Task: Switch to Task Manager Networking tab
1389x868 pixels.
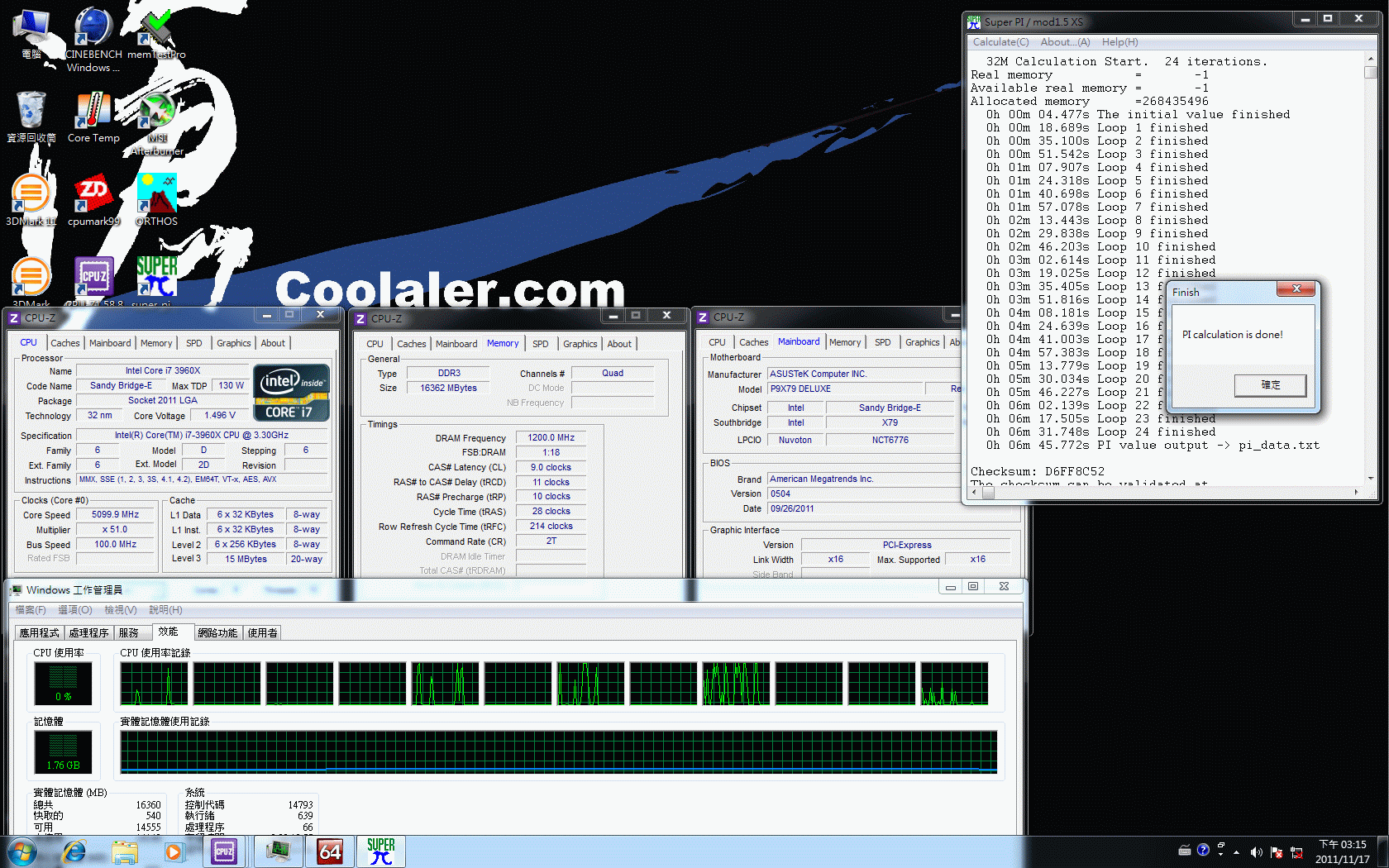Action: click(x=217, y=632)
